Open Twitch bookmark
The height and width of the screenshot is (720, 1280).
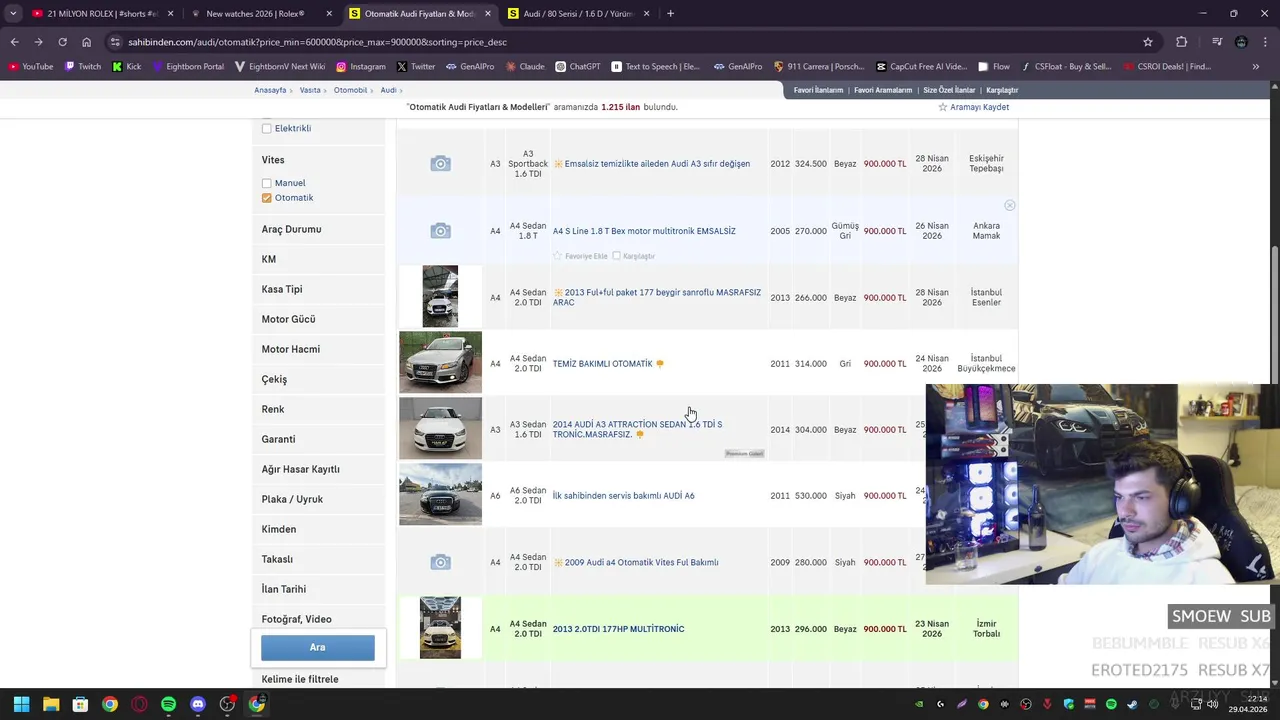point(83,67)
